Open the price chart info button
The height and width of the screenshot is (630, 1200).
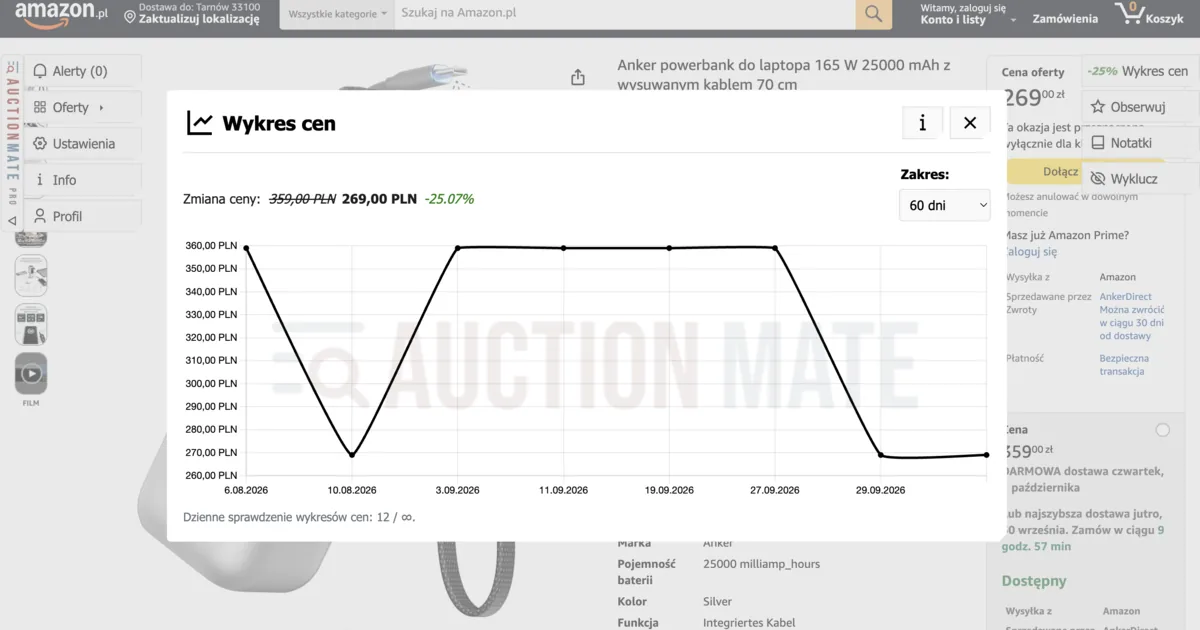pyautogui.click(x=922, y=122)
